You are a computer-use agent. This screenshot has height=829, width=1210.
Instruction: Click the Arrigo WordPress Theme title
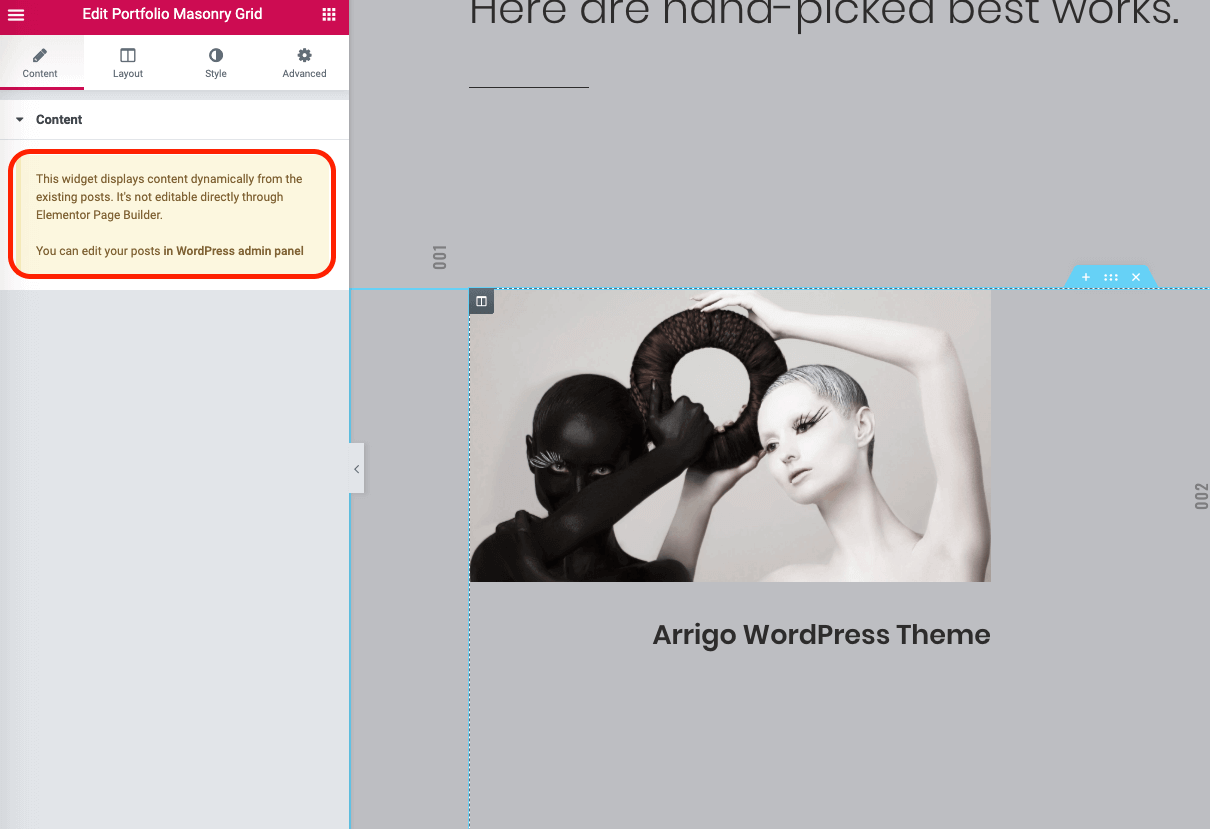coord(821,635)
